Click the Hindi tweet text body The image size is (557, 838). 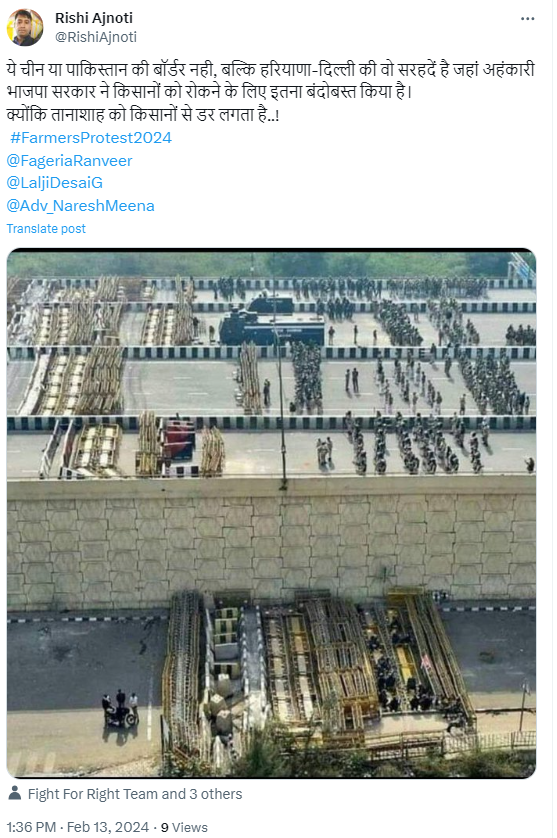coord(270,92)
